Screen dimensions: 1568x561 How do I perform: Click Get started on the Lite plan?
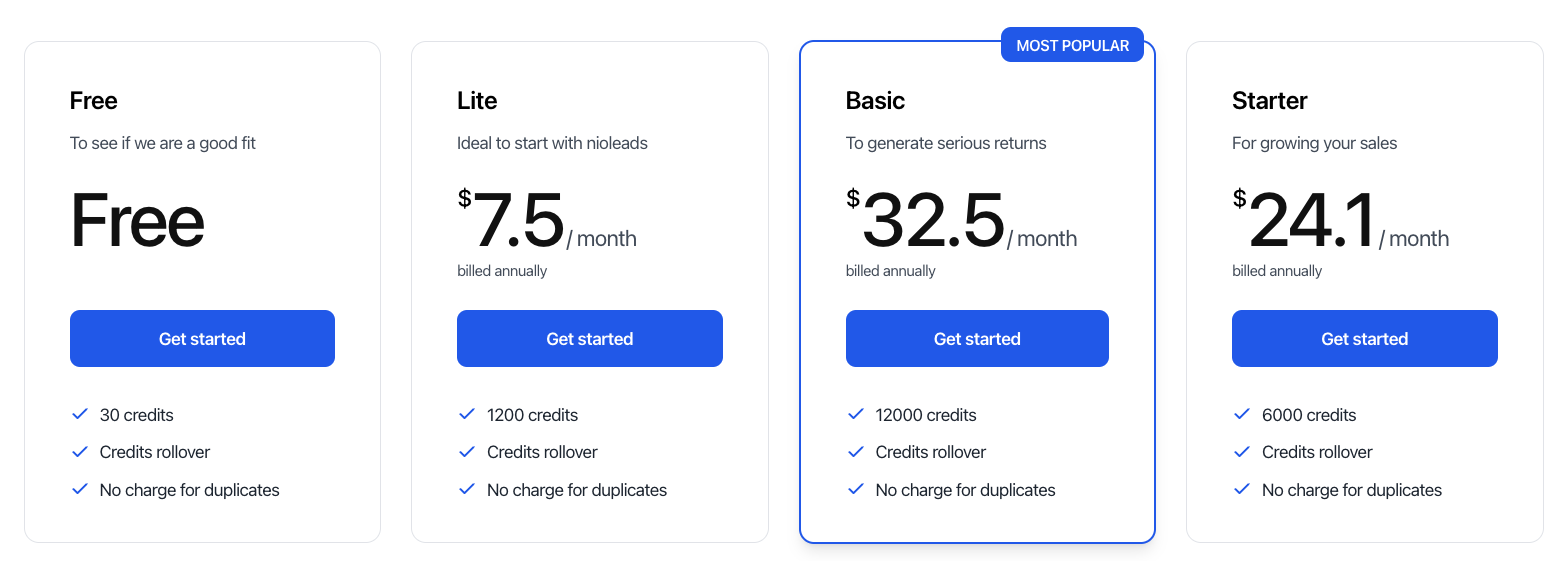click(x=589, y=339)
